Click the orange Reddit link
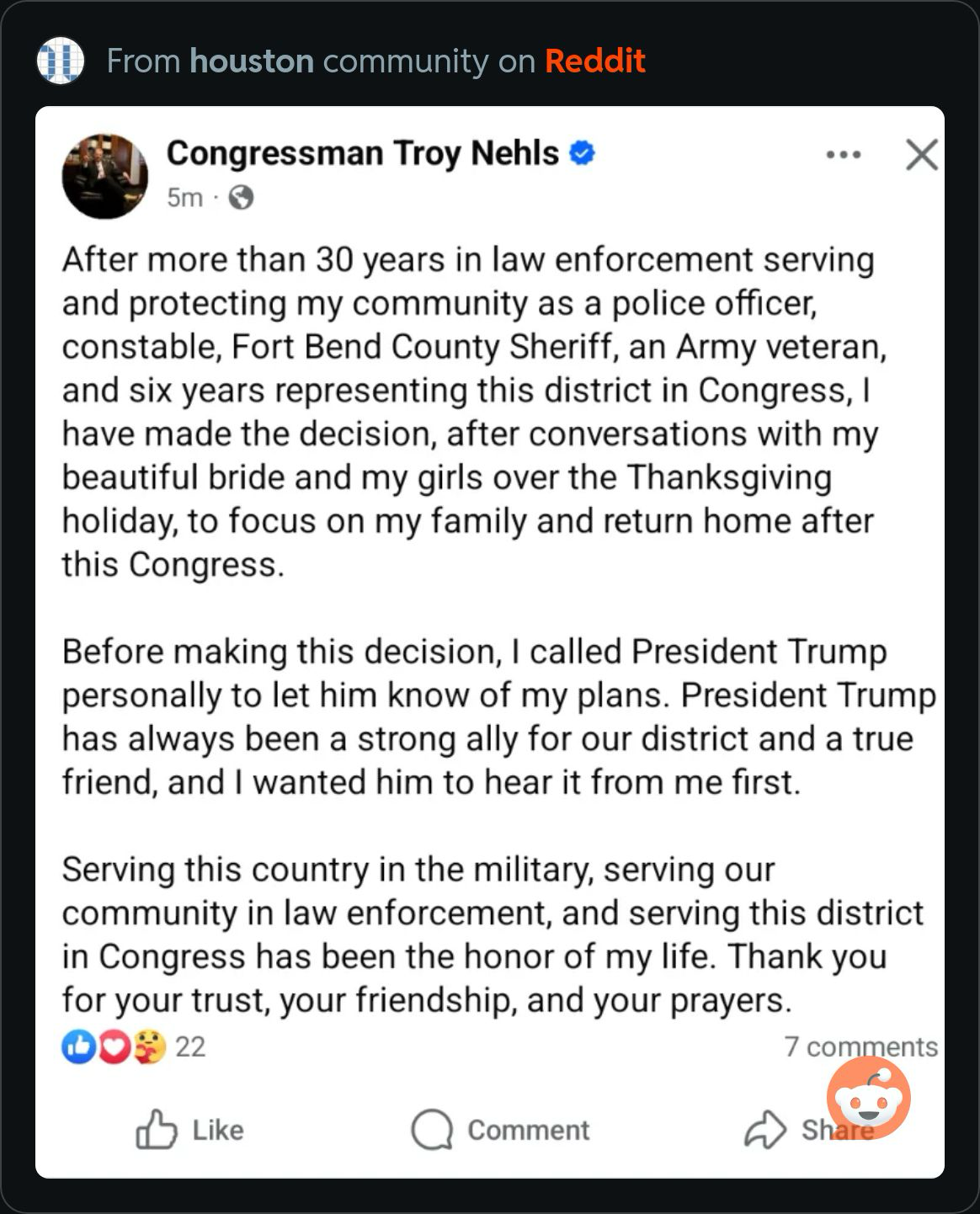The width and height of the screenshot is (980, 1214). point(594,61)
